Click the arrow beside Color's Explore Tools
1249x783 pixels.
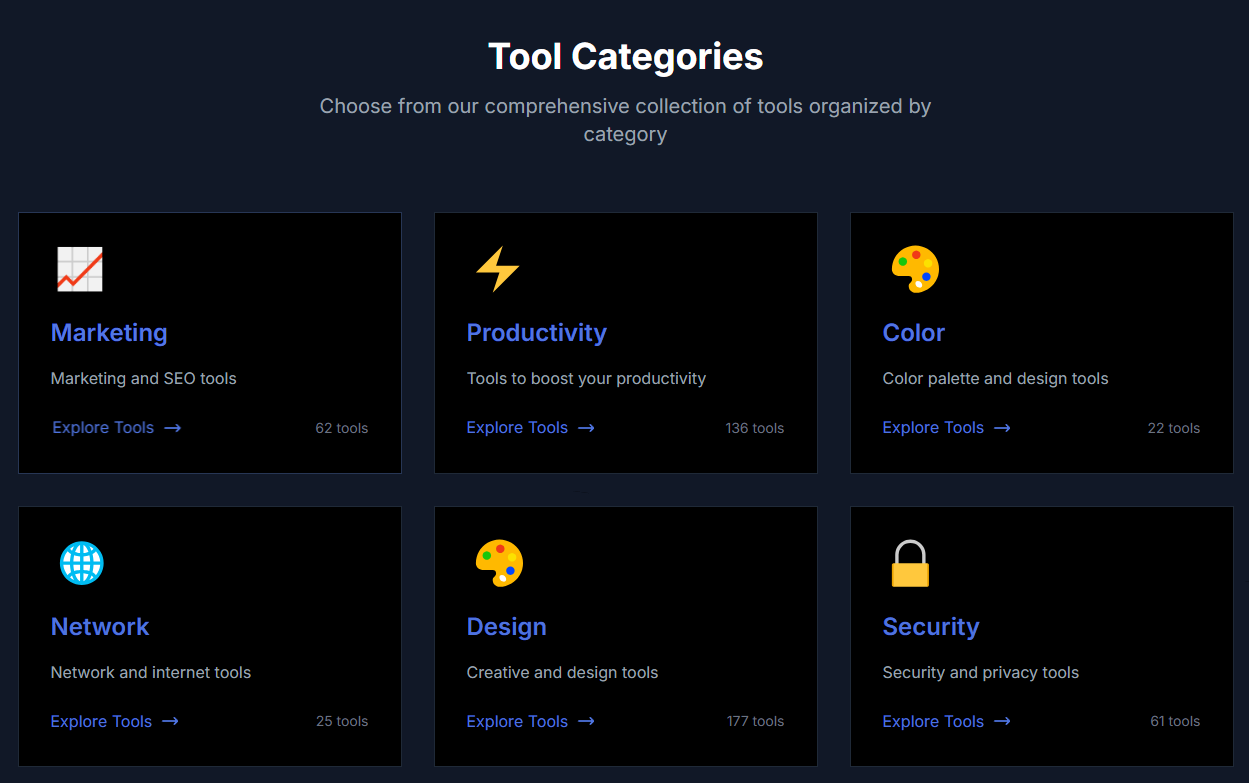1003,427
